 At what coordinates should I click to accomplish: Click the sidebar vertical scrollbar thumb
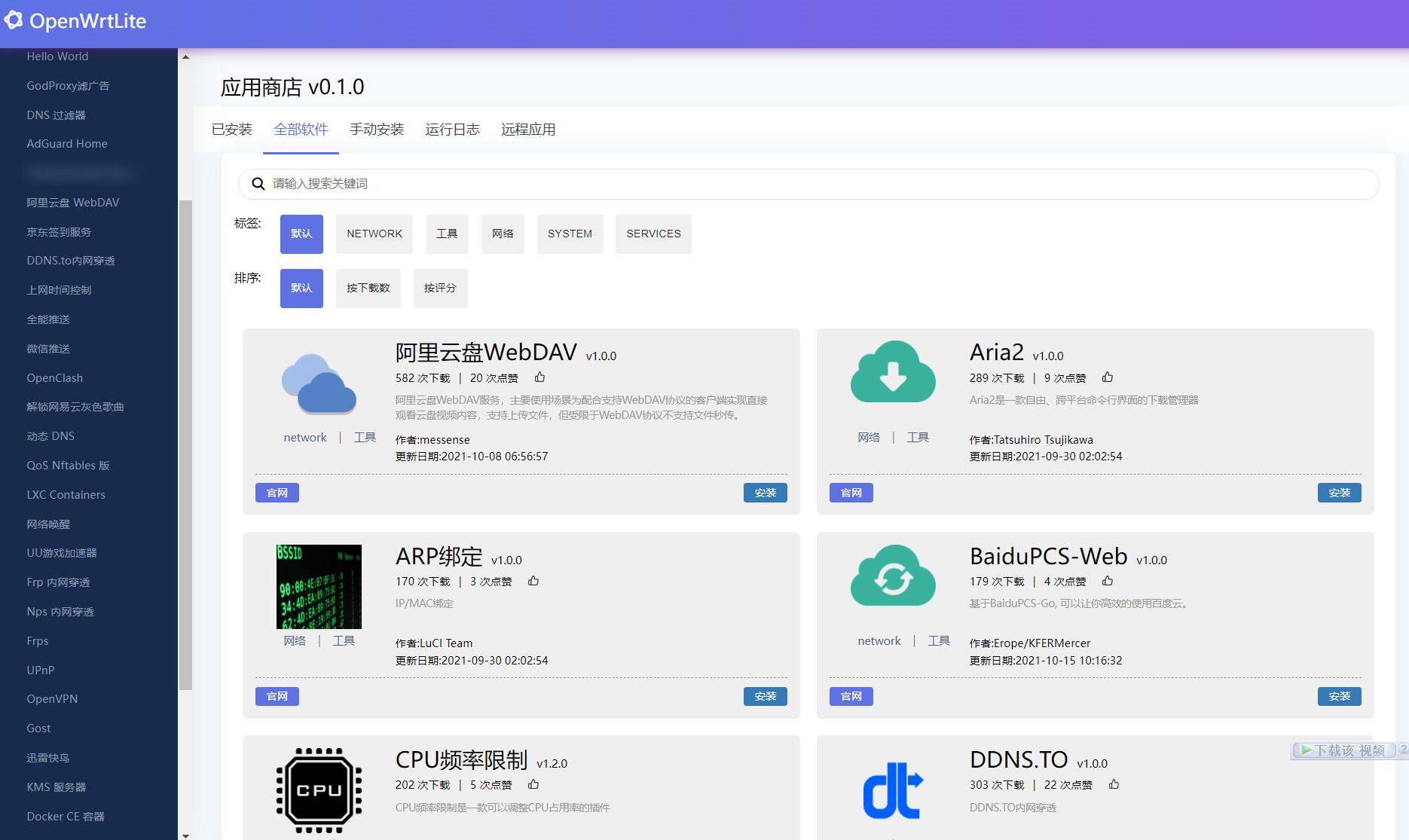(x=185, y=444)
